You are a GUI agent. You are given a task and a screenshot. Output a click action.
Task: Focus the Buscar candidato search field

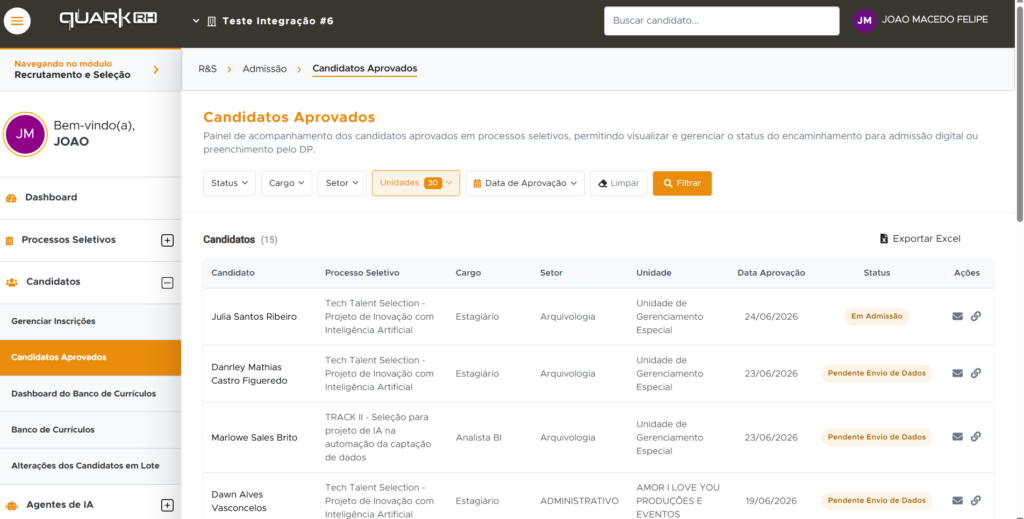pyautogui.click(x=722, y=21)
